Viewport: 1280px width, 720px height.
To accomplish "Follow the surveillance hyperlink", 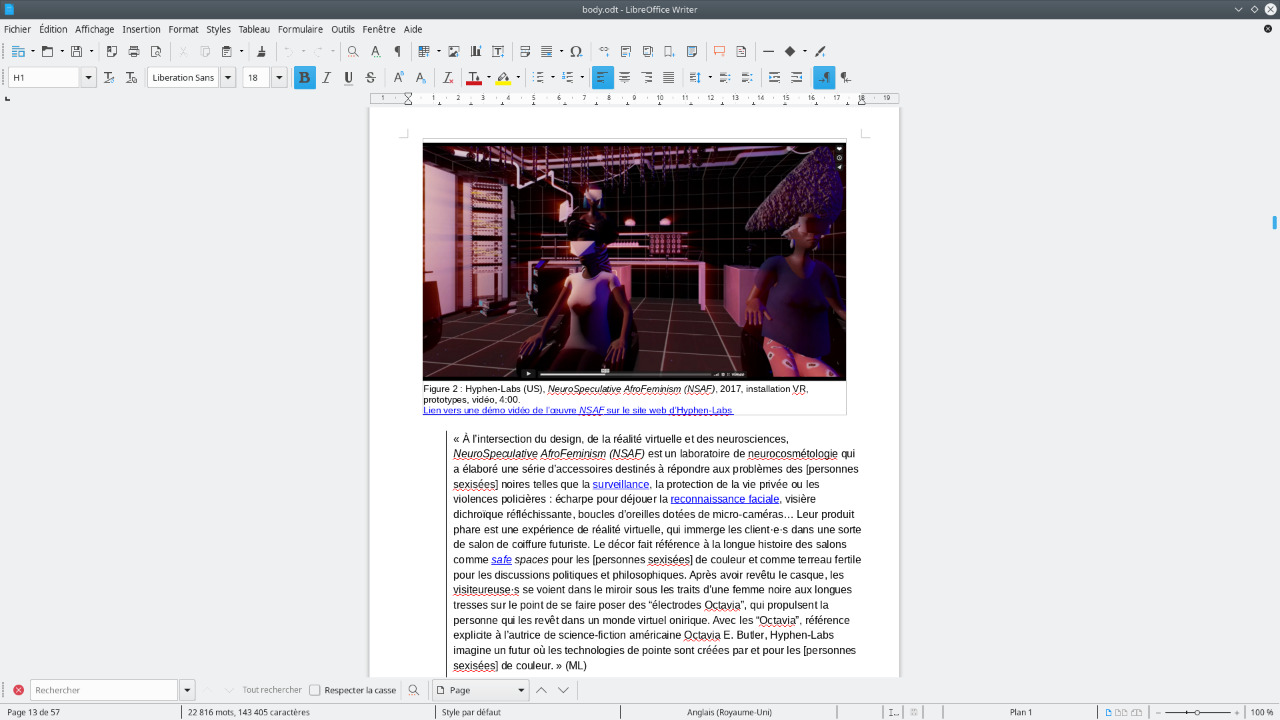I will pyautogui.click(x=621, y=484).
